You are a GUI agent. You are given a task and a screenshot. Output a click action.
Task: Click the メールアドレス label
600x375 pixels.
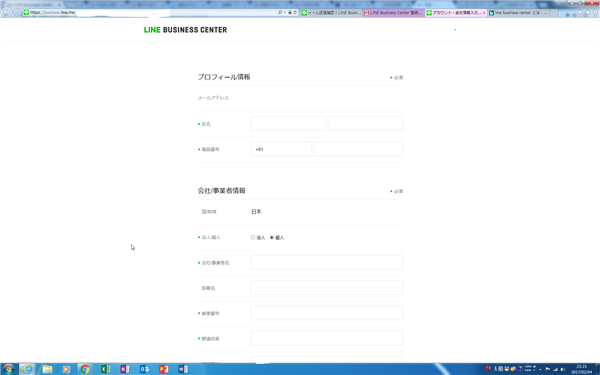click(x=213, y=98)
